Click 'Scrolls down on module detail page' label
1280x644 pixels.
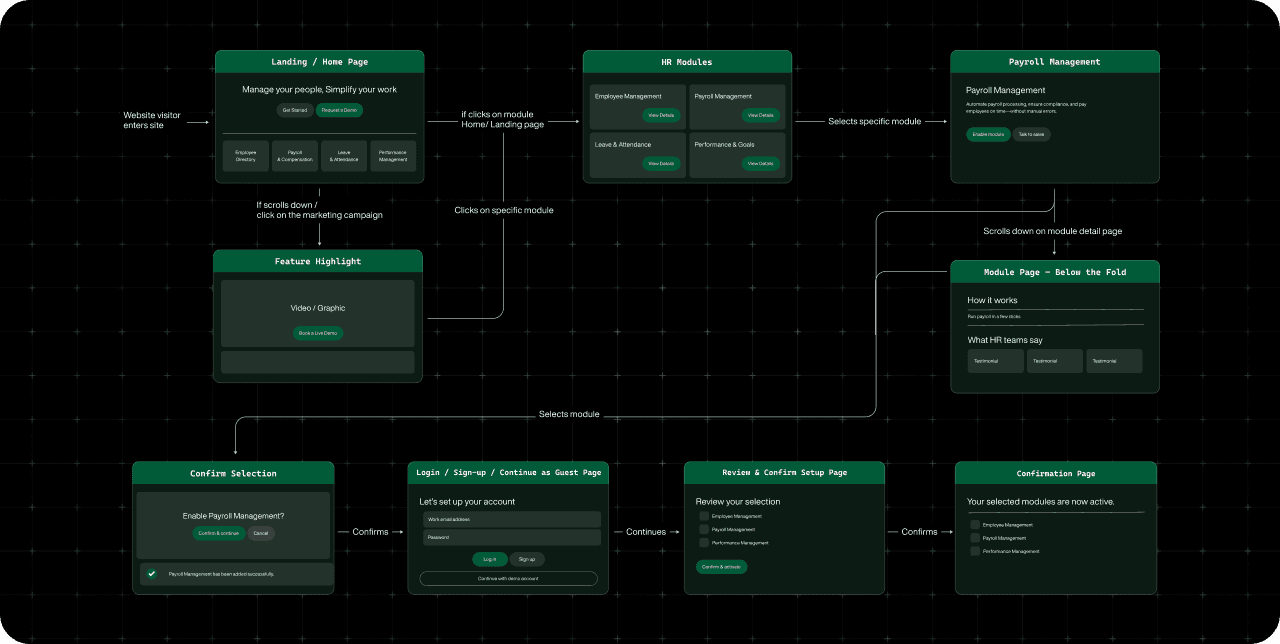coord(1053,231)
